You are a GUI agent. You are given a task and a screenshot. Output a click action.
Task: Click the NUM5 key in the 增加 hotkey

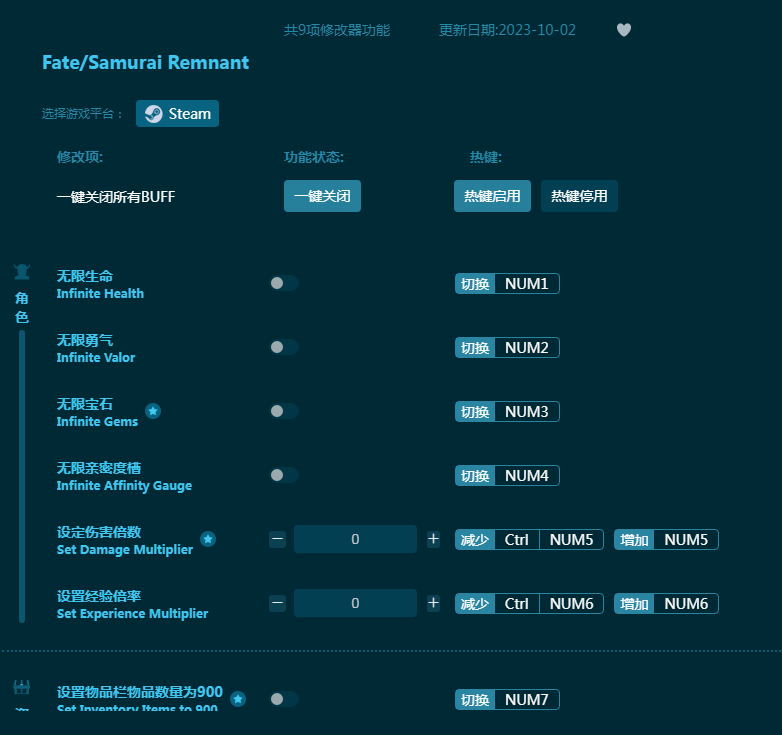click(686, 540)
